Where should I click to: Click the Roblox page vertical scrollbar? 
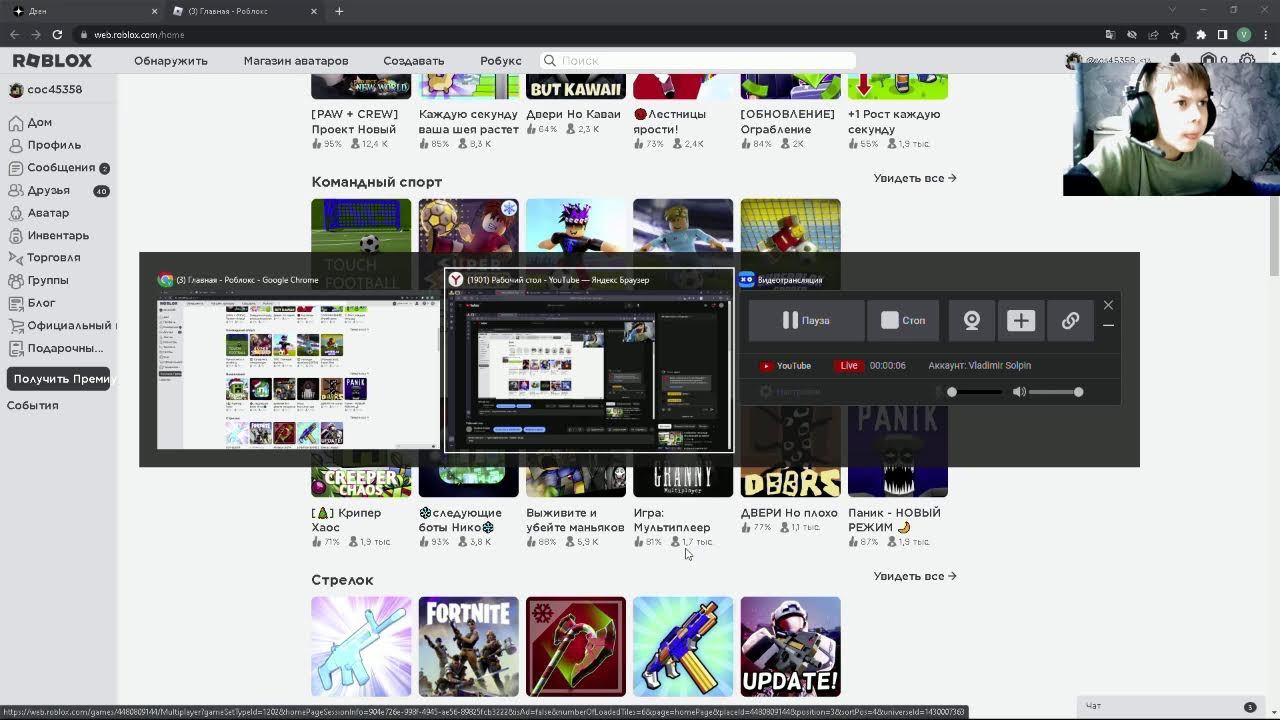click(1273, 236)
